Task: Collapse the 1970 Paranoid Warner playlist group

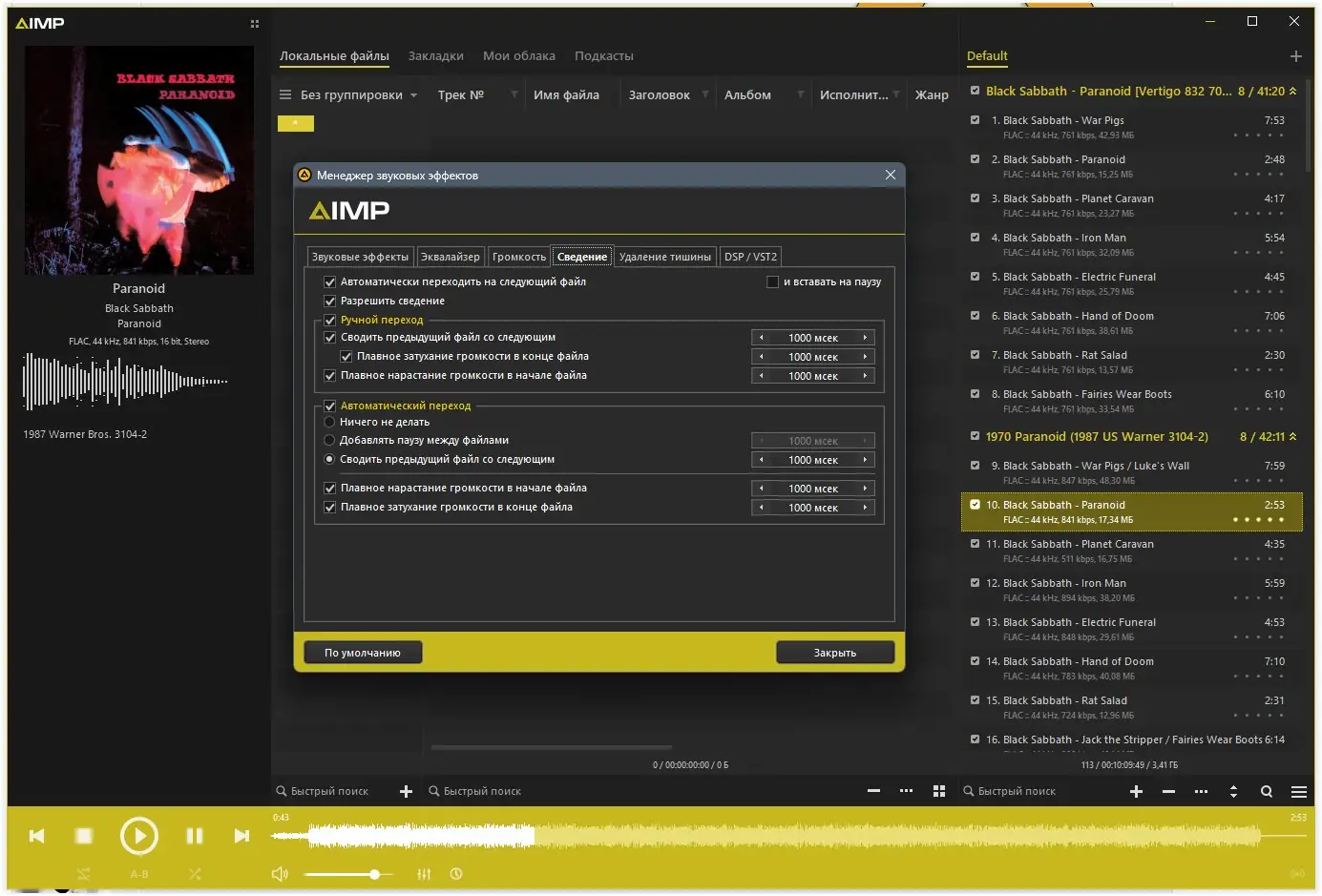Action: (x=1293, y=437)
